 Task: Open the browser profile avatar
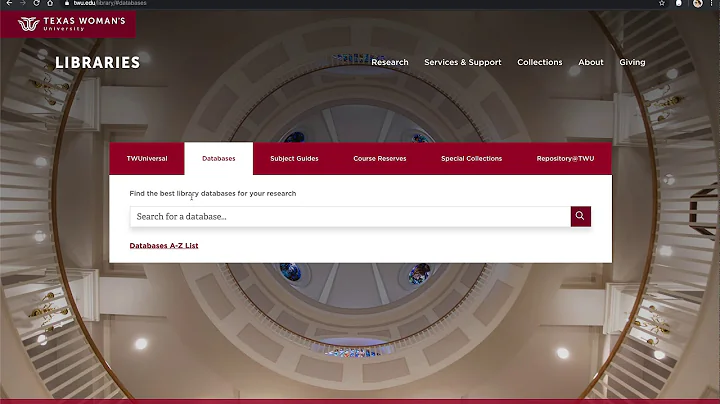tap(698, 3)
